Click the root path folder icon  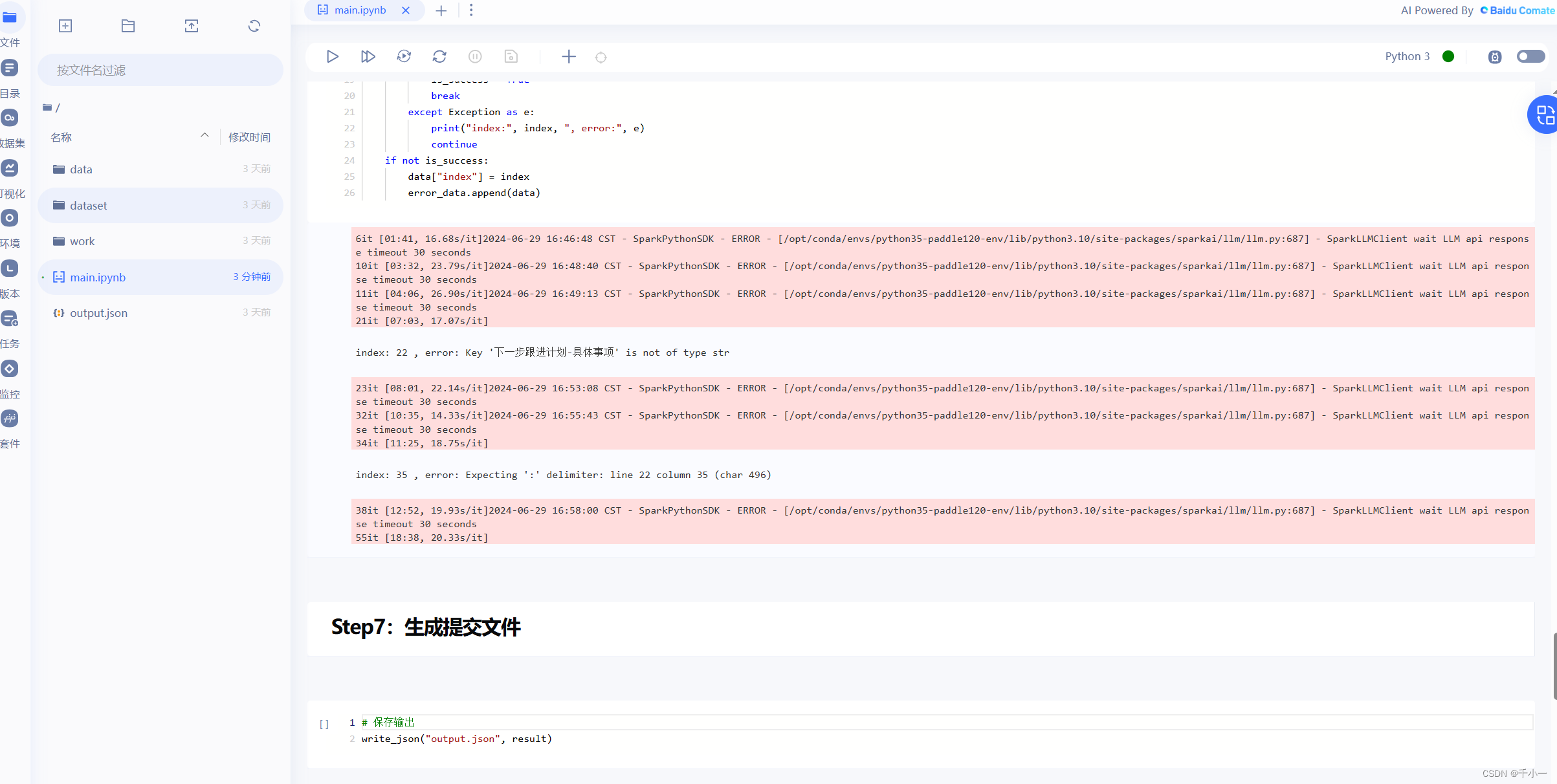[47, 107]
